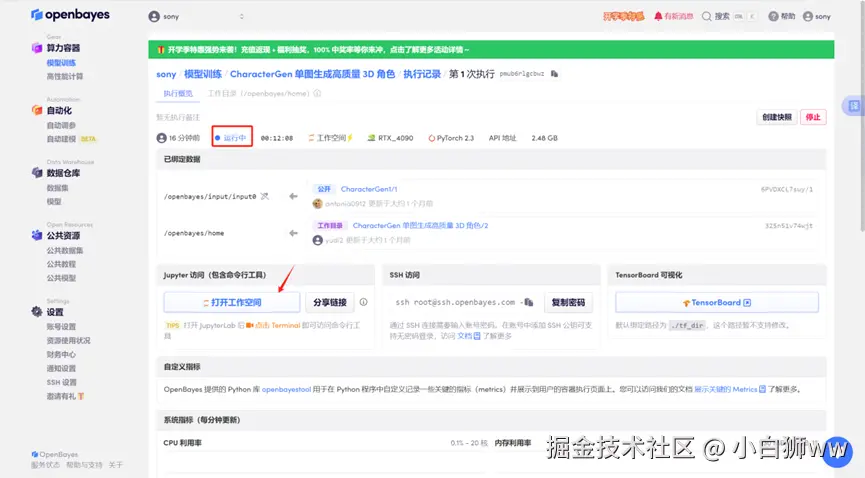Viewport: 865px width, 478px height.
Task: Open 公共模型 in the sidebar
Action: point(61,278)
